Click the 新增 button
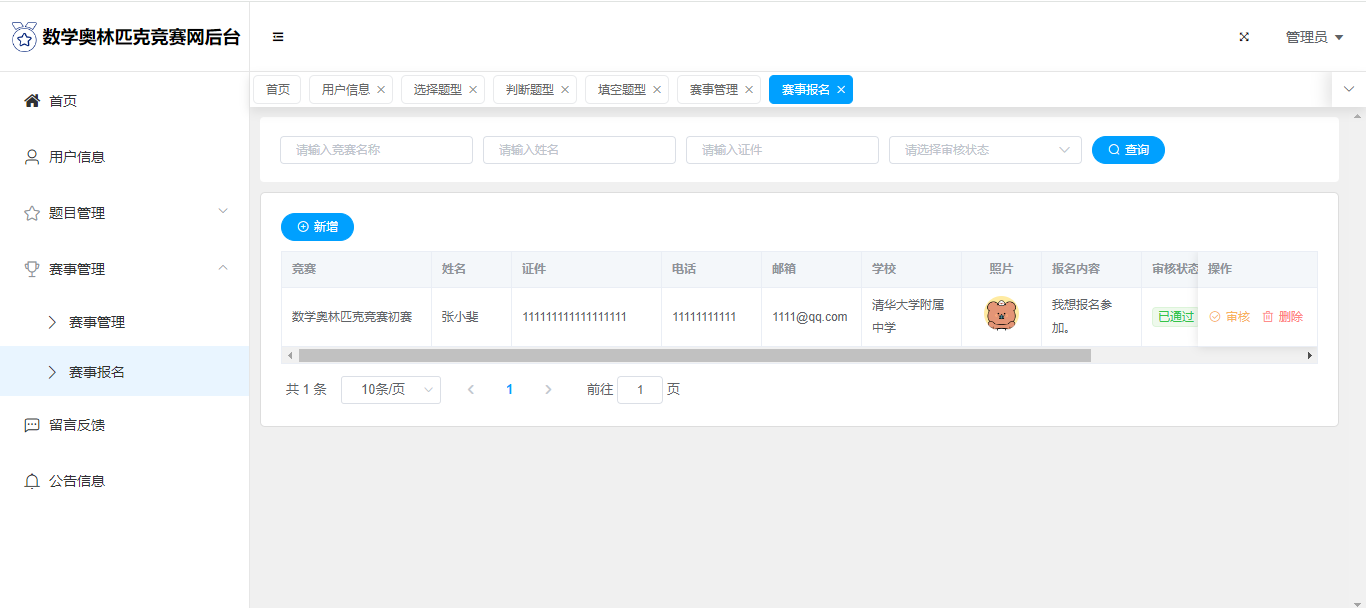The height and width of the screenshot is (608, 1366). 317,227
